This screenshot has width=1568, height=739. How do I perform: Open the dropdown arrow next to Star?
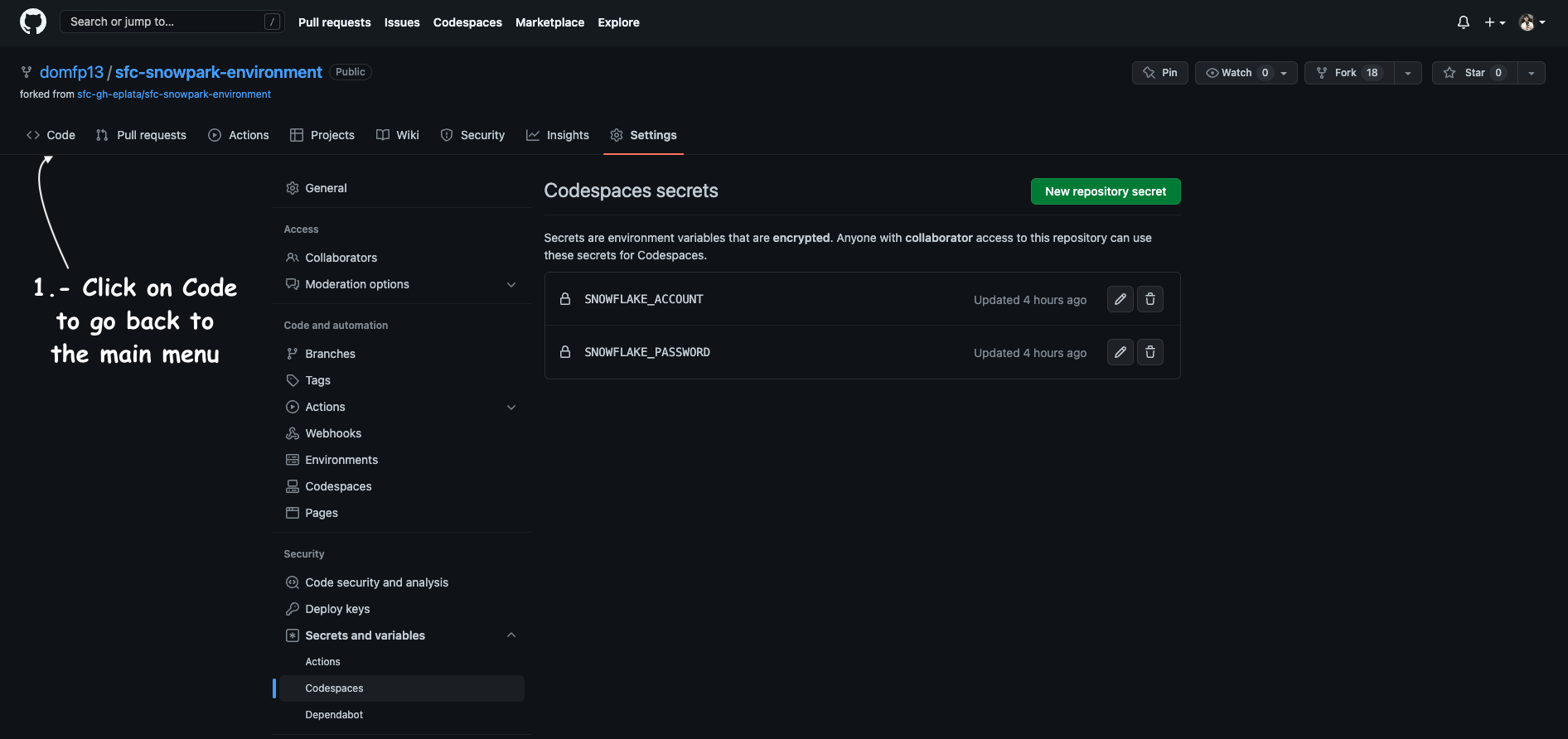(1532, 73)
